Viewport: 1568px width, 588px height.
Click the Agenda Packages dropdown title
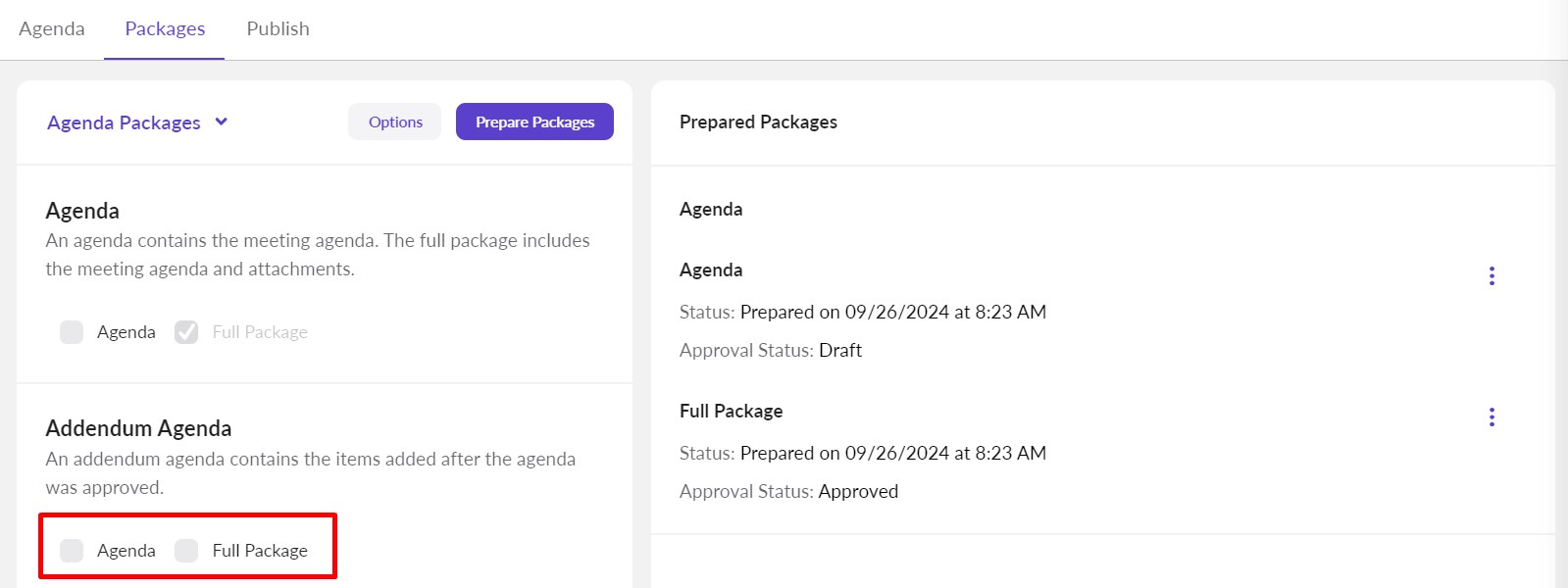[124, 122]
